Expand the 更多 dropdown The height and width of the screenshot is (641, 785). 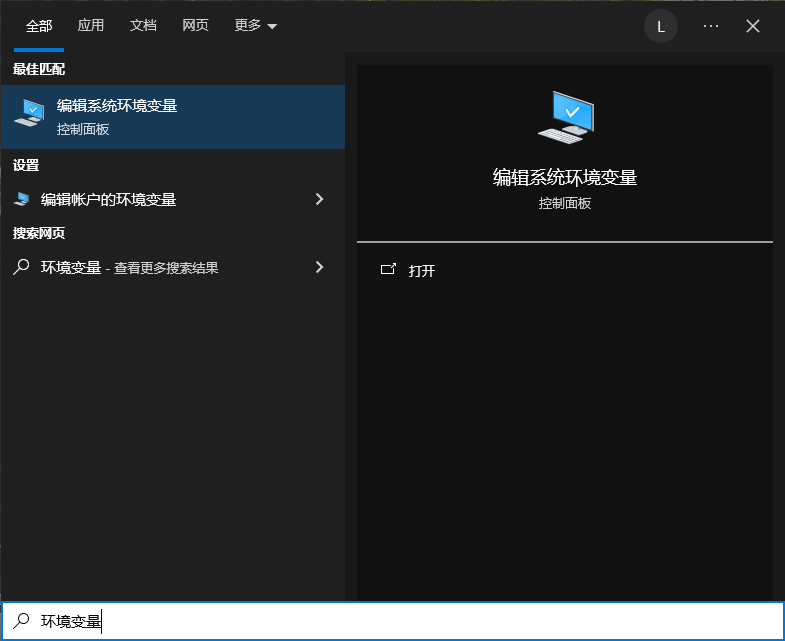pos(256,26)
